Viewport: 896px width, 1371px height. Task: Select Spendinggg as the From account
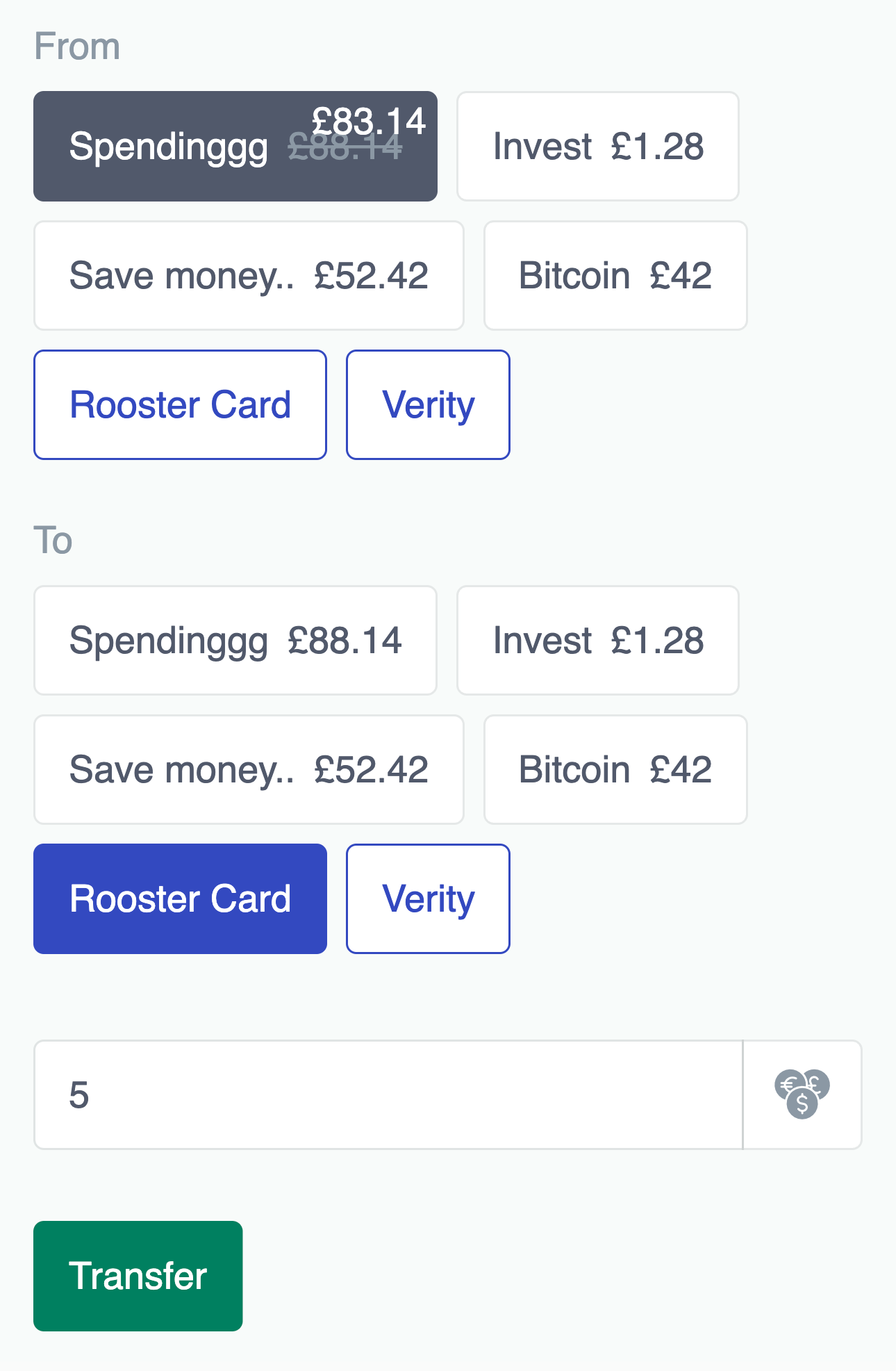click(x=235, y=147)
